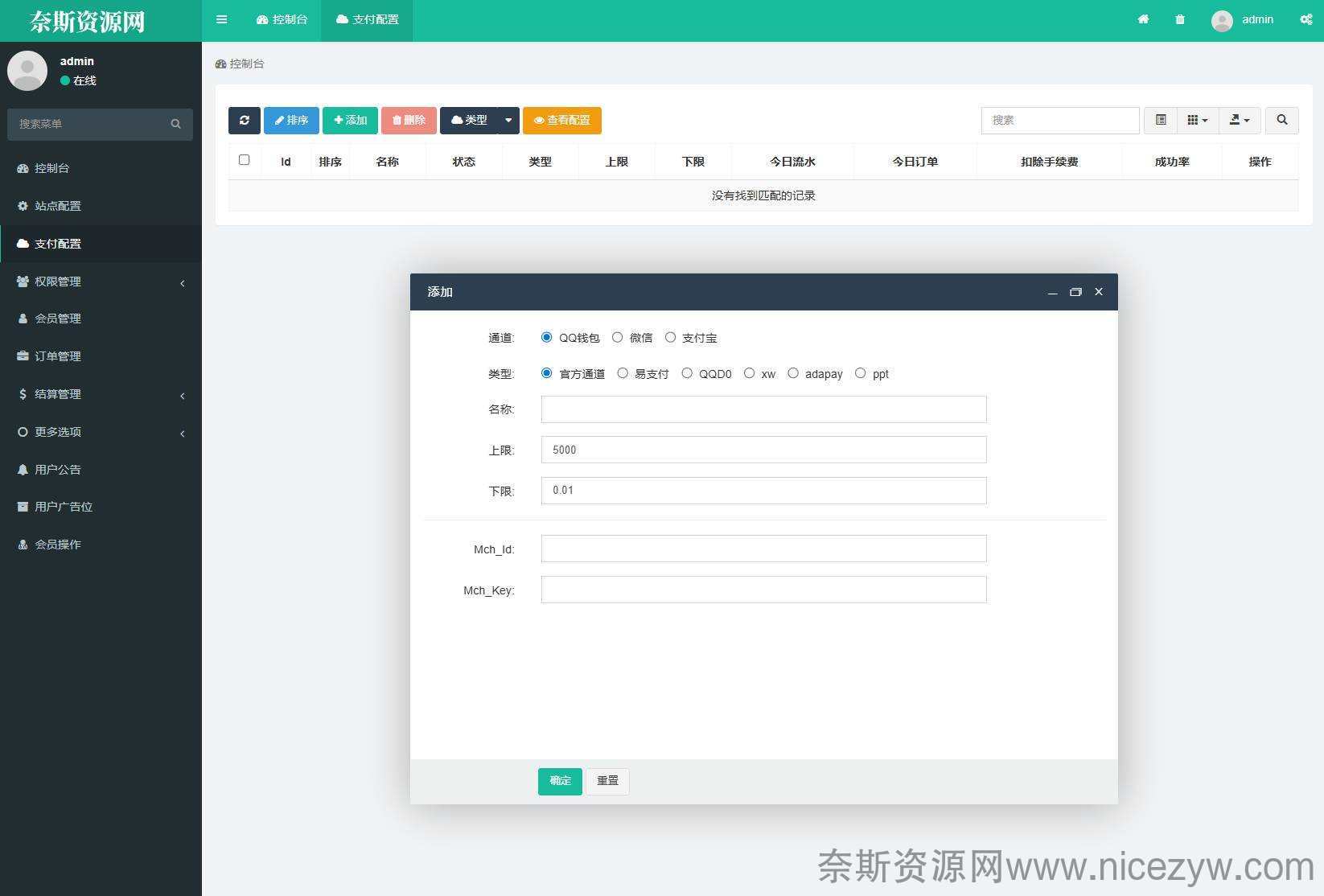Select the adapay type radio option

pyautogui.click(x=793, y=373)
